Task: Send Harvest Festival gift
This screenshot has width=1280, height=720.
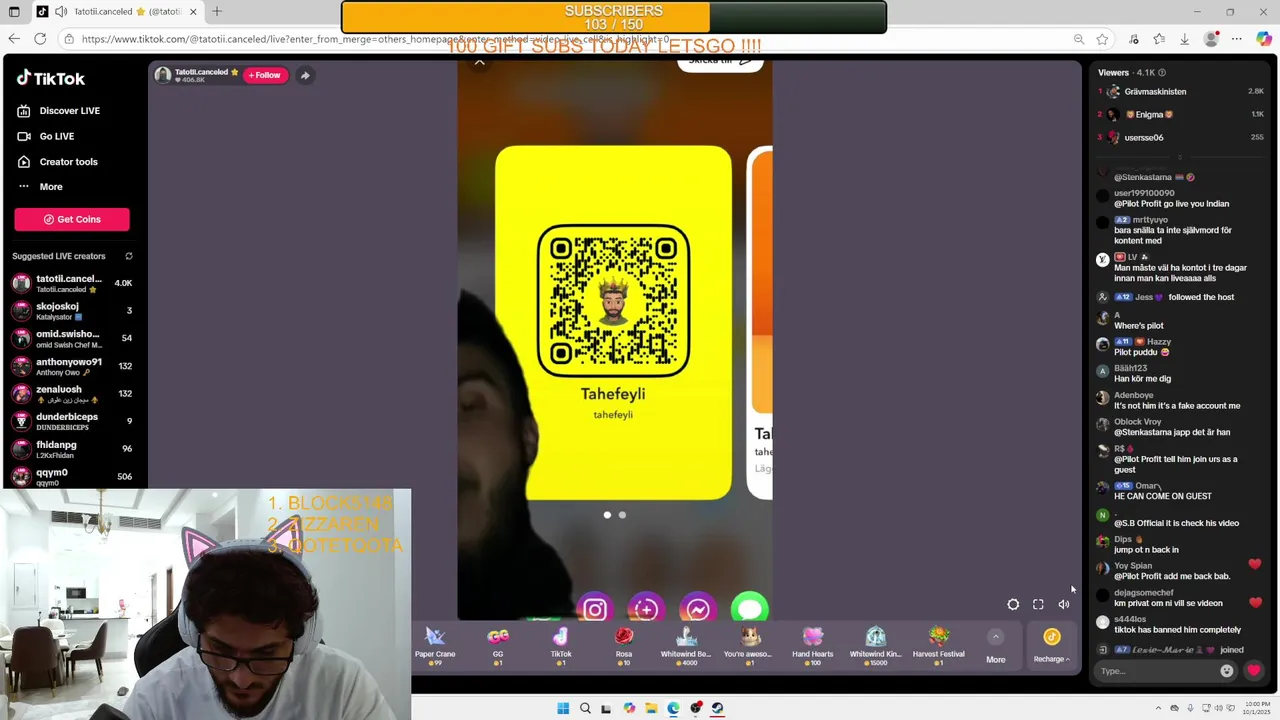Action: pyautogui.click(x=938, y=644)
